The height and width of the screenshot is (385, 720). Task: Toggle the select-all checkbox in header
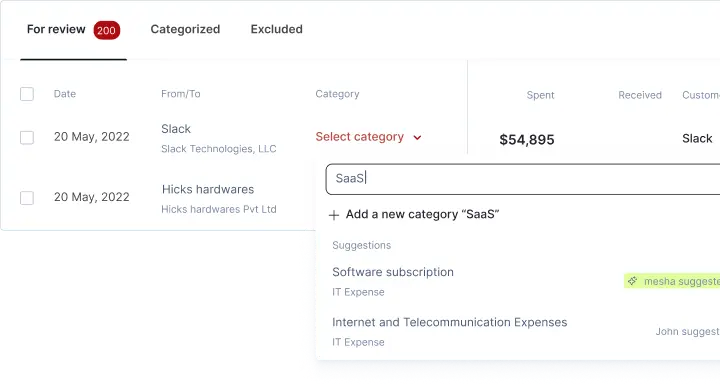(27, 94)
